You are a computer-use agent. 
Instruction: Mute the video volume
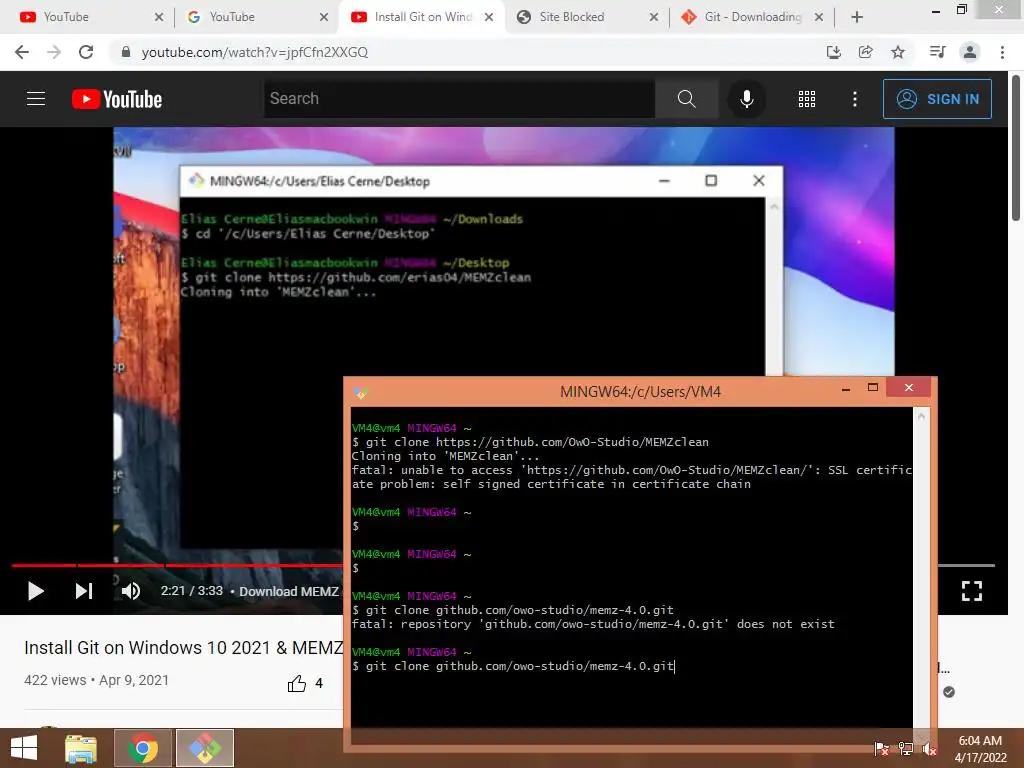pos(131,591)
